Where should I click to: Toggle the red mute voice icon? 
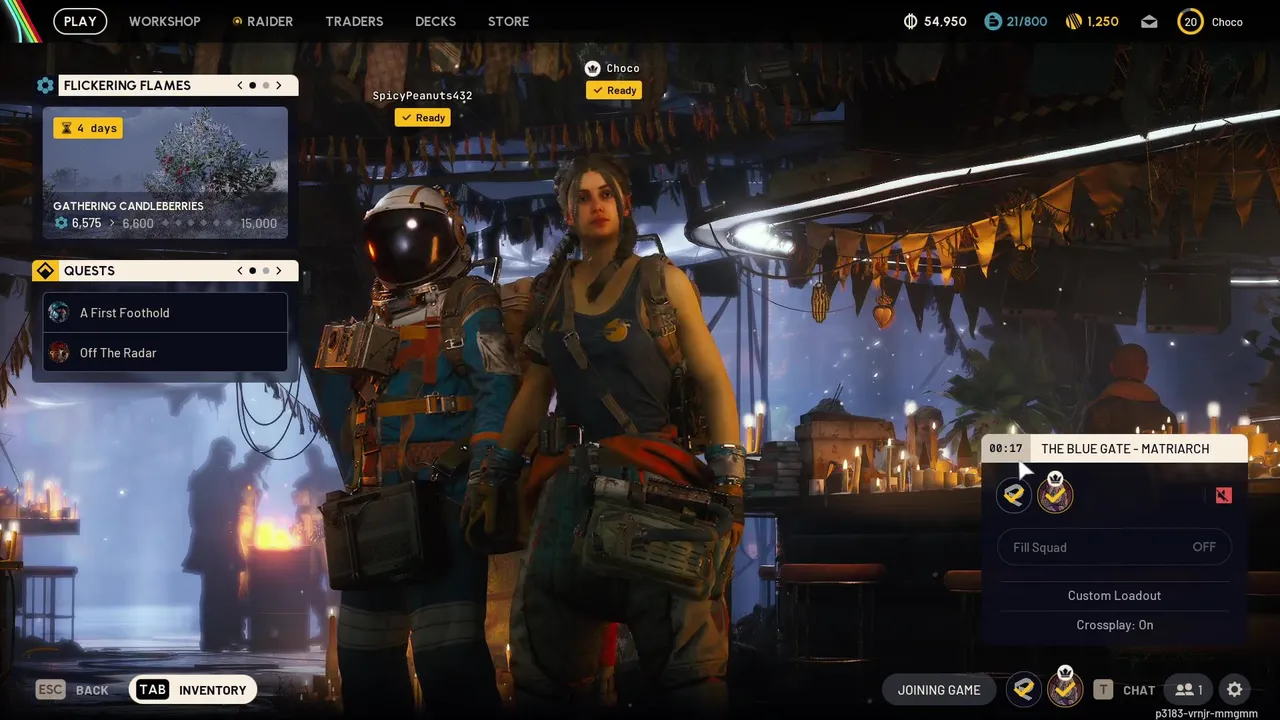pos(1223,495)
